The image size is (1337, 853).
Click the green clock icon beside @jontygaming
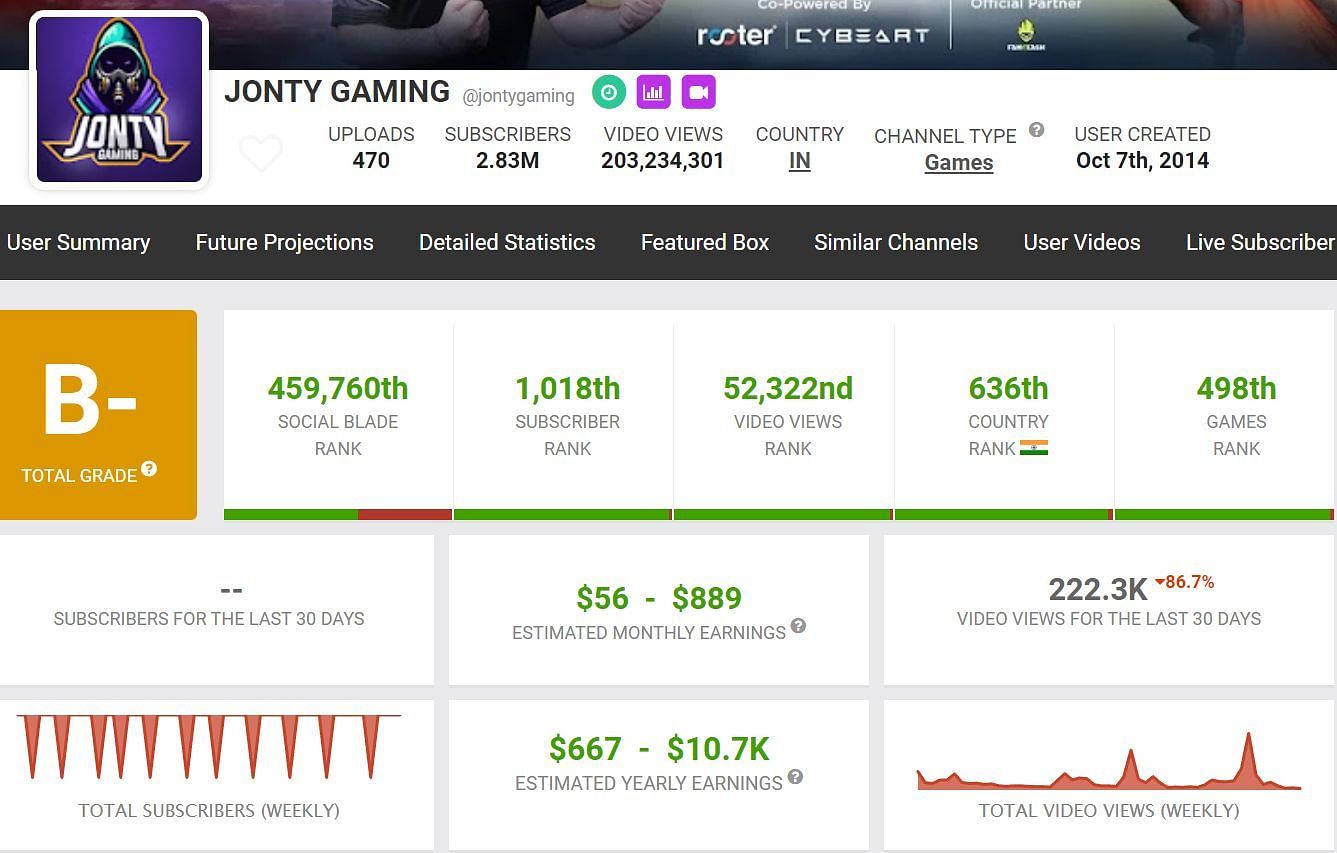click(608, 93)
